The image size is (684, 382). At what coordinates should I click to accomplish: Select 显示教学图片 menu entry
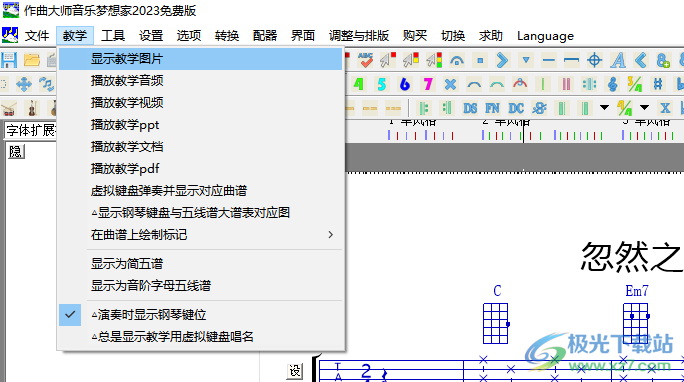tap(201, 59)
